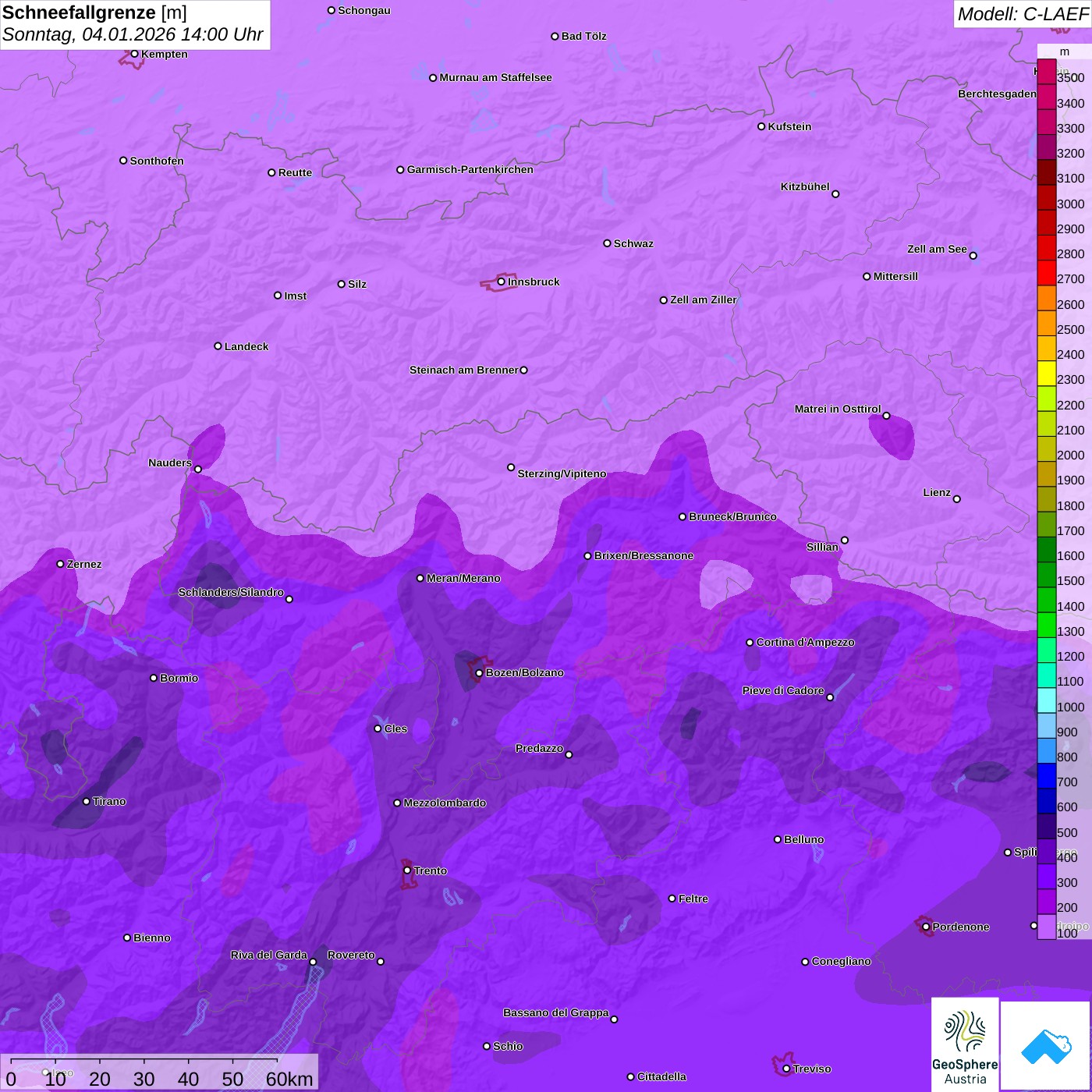Click the 'Meran/Merano' label
The image size is (1092, 1092).
click(463, 578)
